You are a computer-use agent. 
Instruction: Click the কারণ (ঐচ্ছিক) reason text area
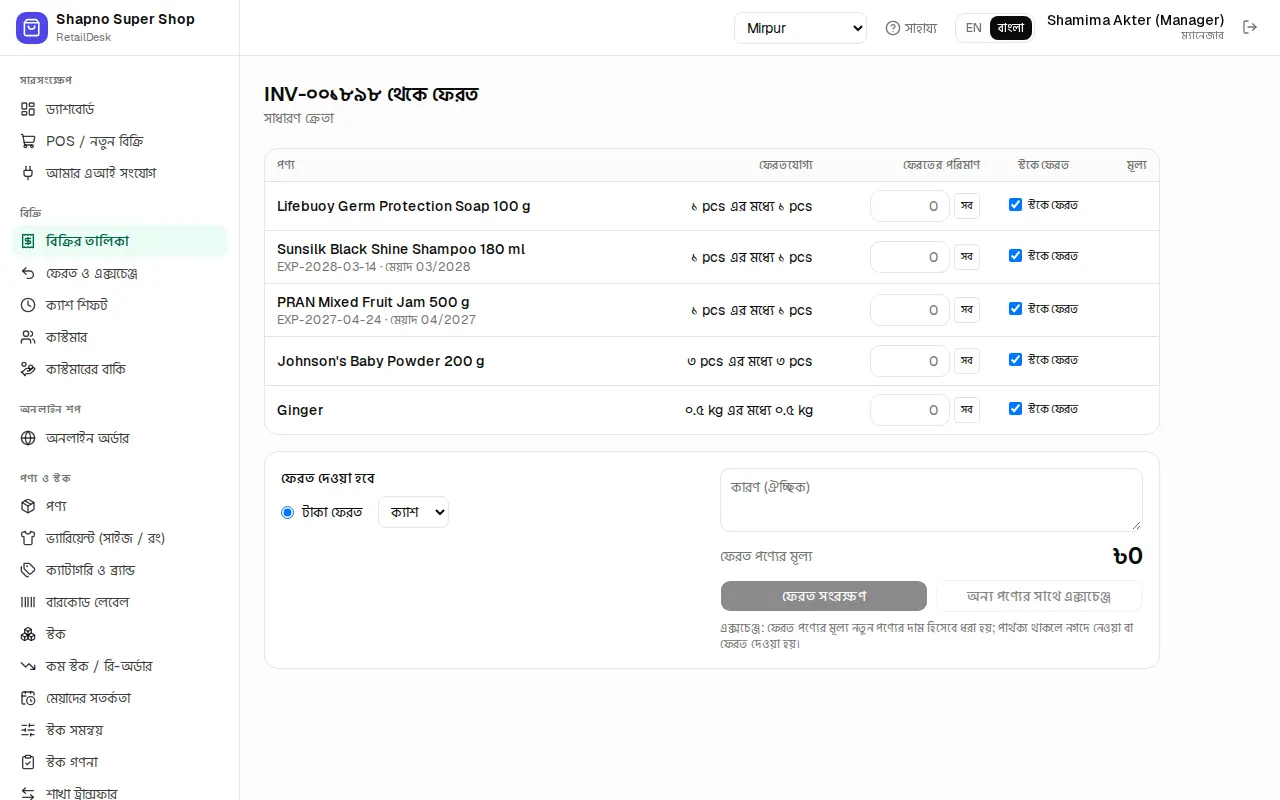point(931,500)
